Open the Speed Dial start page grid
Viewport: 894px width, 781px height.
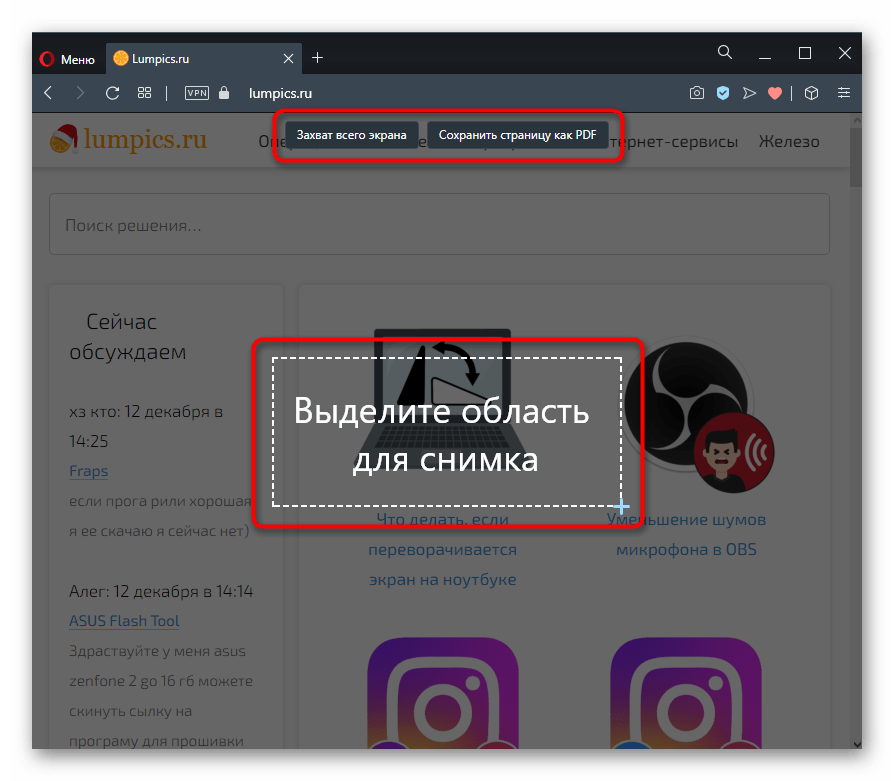144,93
